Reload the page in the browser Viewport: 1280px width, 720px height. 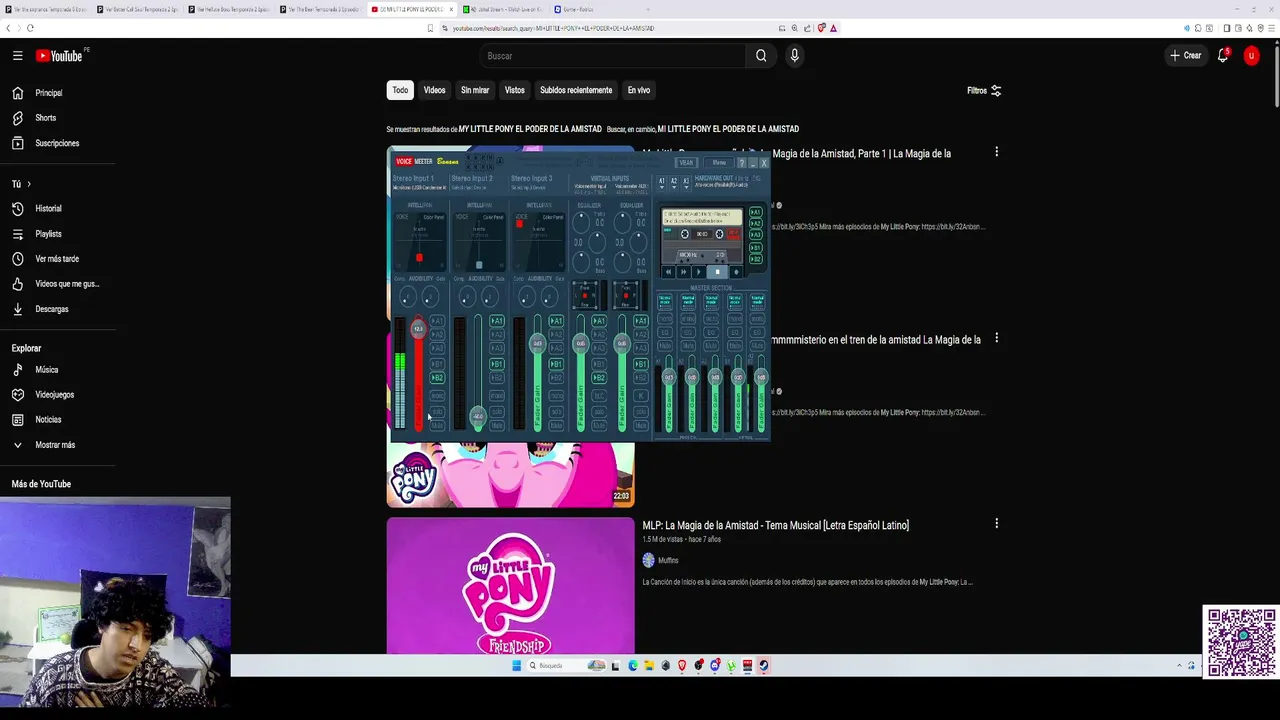[30, 28]
